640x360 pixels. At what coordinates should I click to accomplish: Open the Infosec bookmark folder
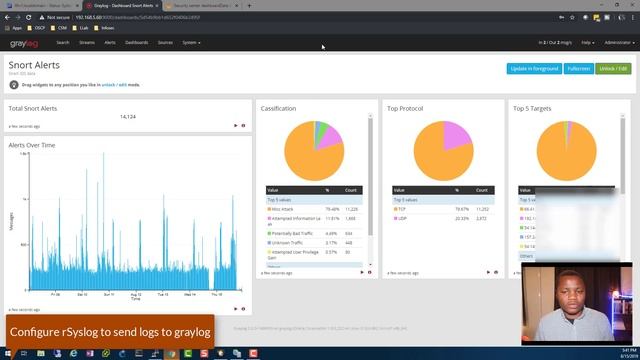coord(104,28)
